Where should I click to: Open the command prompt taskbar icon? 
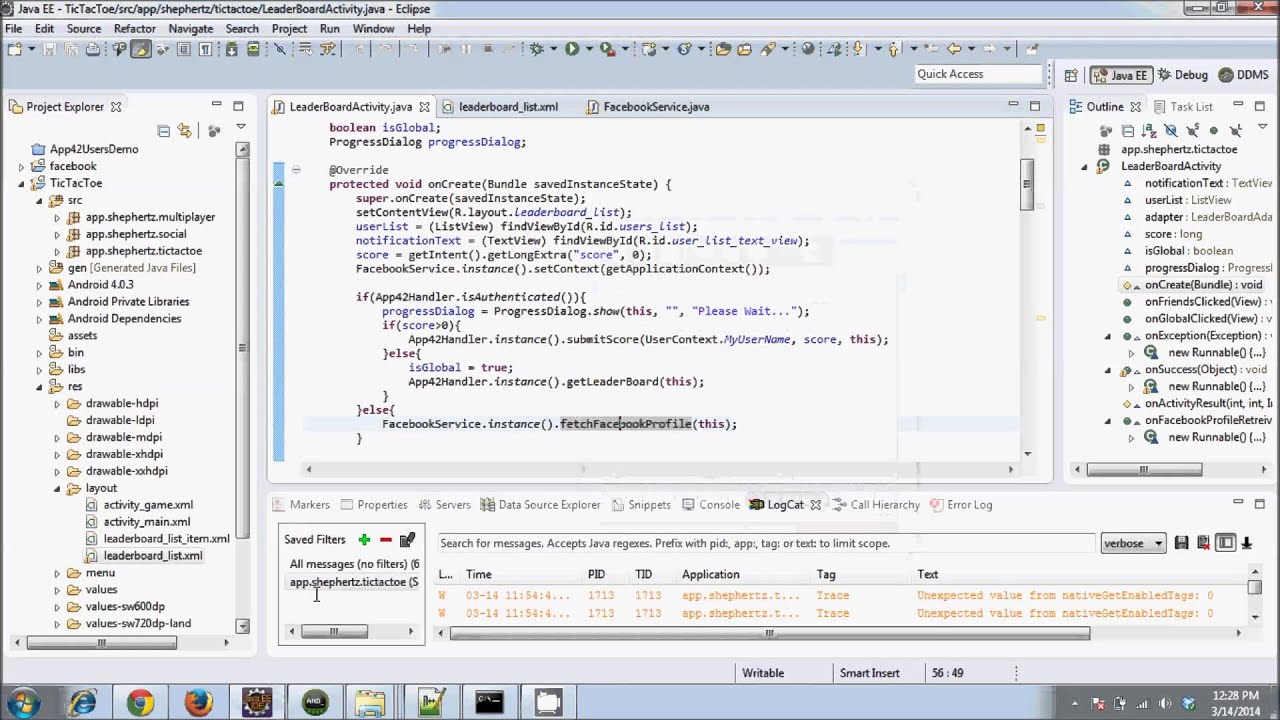(489, 703)
